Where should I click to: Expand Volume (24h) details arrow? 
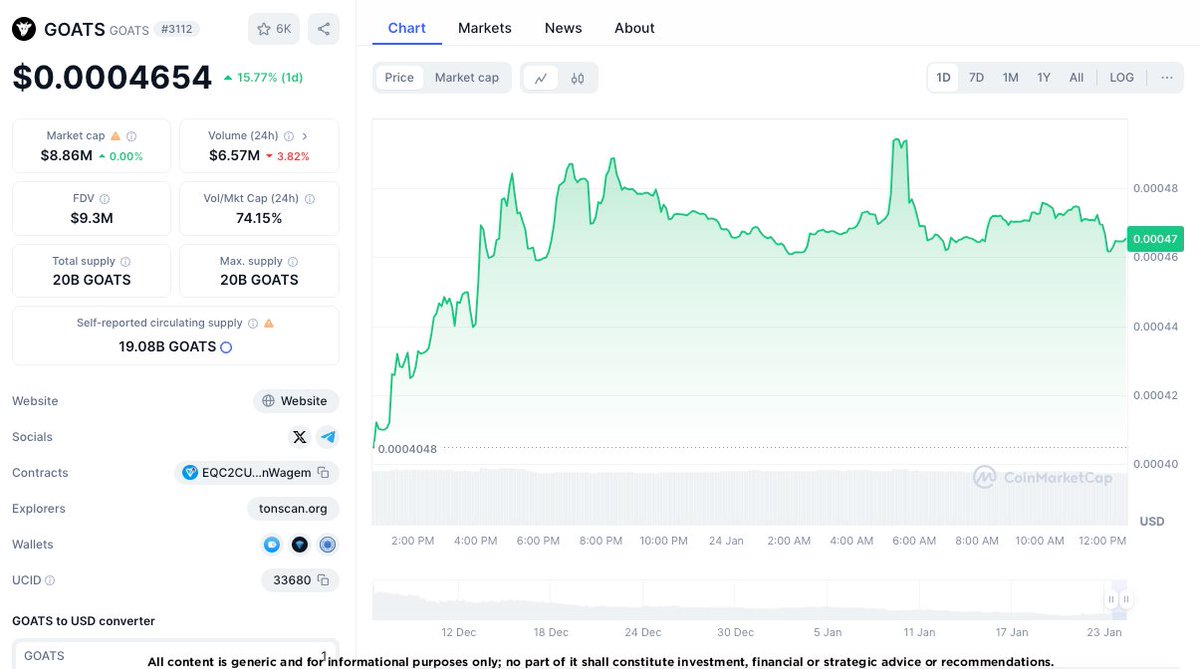305,136
